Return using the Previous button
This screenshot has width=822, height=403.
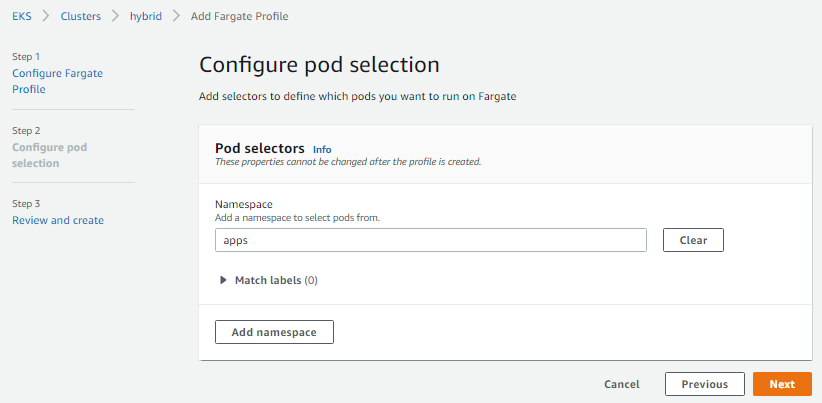pos(705,384)
